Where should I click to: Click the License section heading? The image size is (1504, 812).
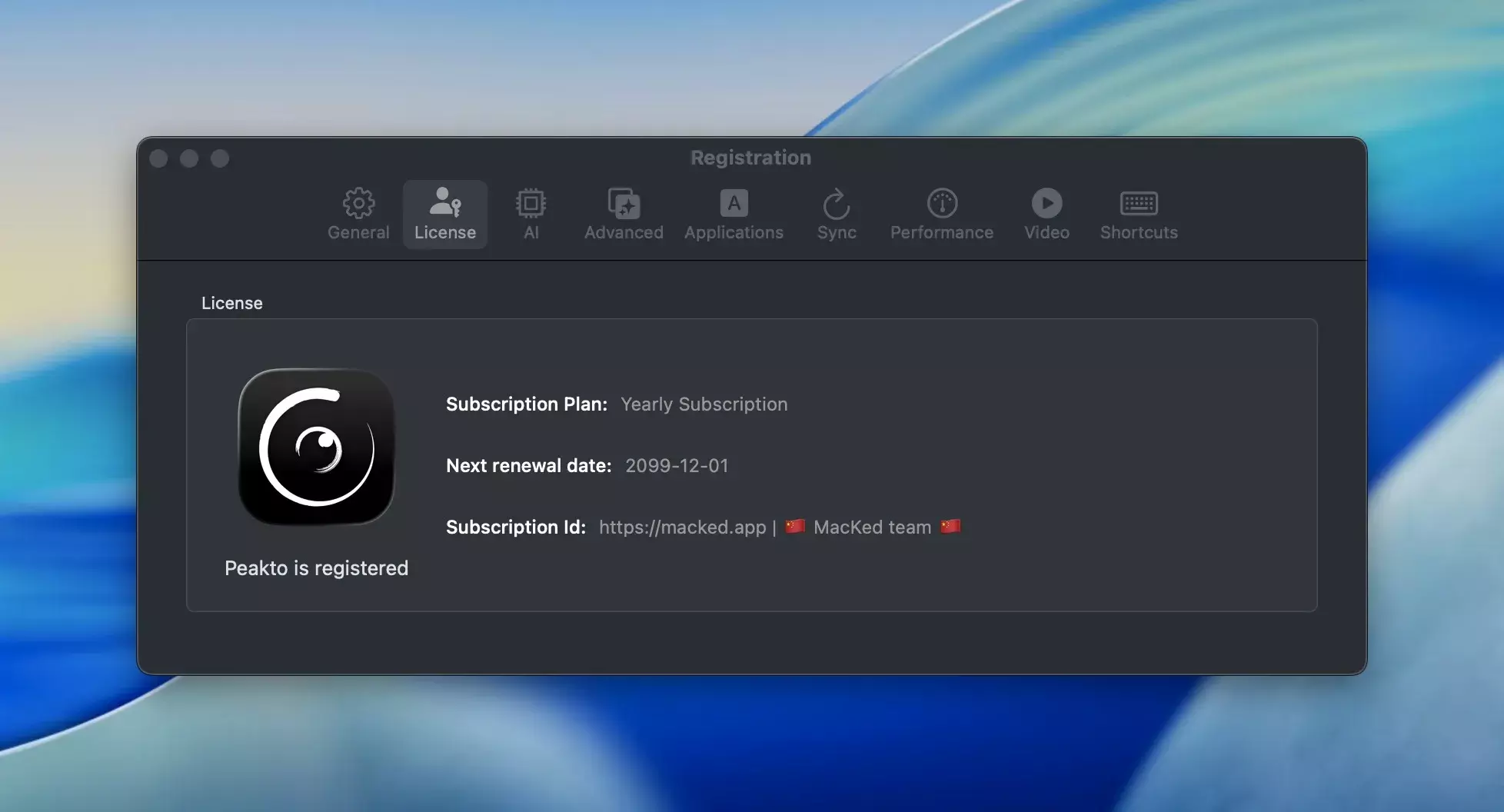click(x=231, y=303)
